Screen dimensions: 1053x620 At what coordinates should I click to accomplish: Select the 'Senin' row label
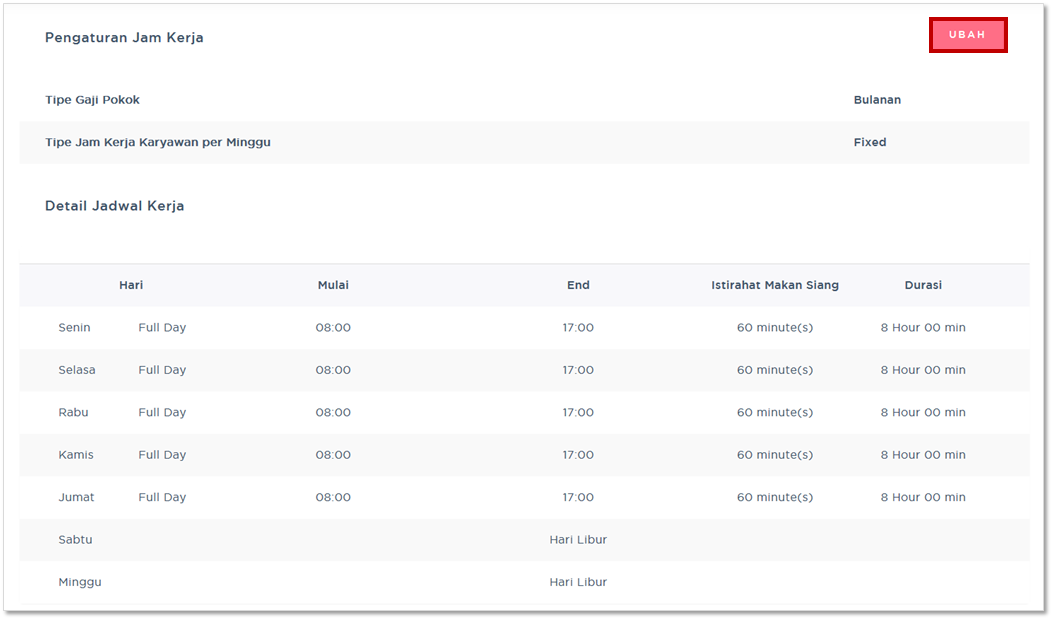click(x=75, y=328)
